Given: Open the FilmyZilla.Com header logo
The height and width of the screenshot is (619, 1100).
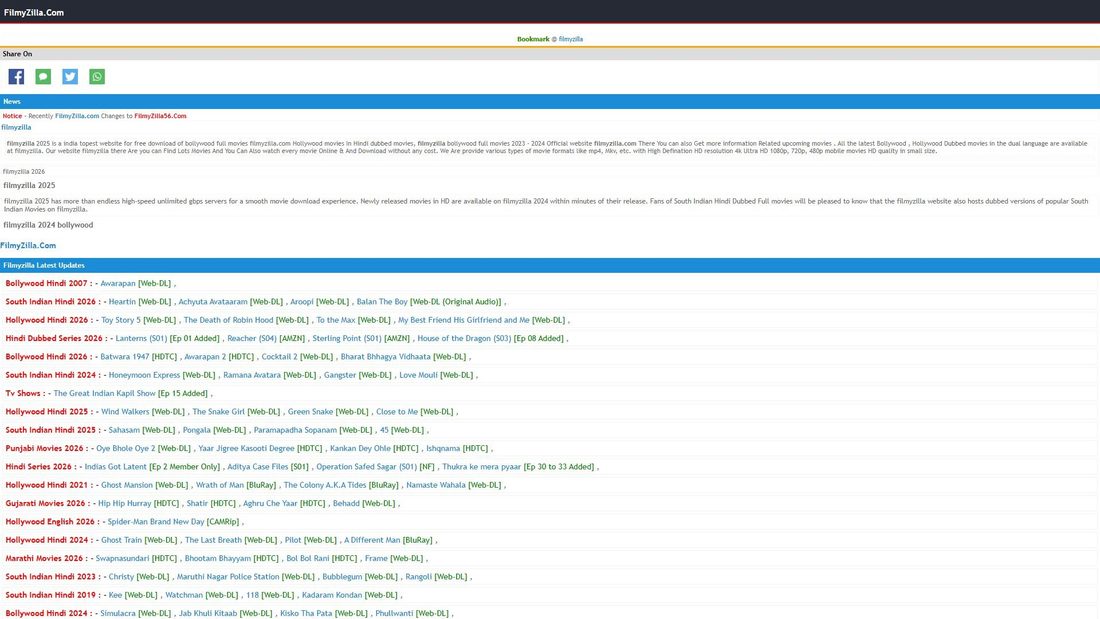Looking at the screenshot, I should coord(34,13).
